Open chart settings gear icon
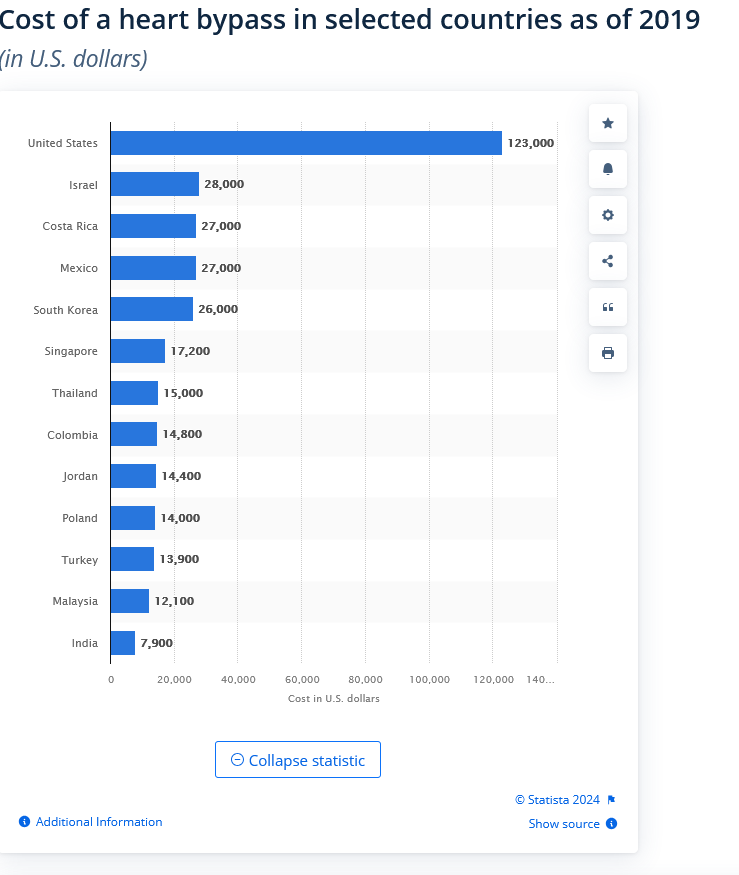The width and height of the screenshot is (739, 875). coord(608,215)
